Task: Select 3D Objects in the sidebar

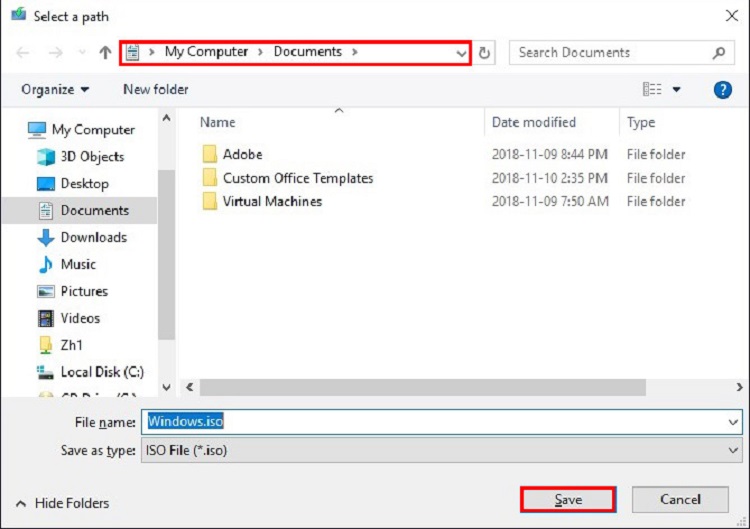Action: [x=91, y=156]
